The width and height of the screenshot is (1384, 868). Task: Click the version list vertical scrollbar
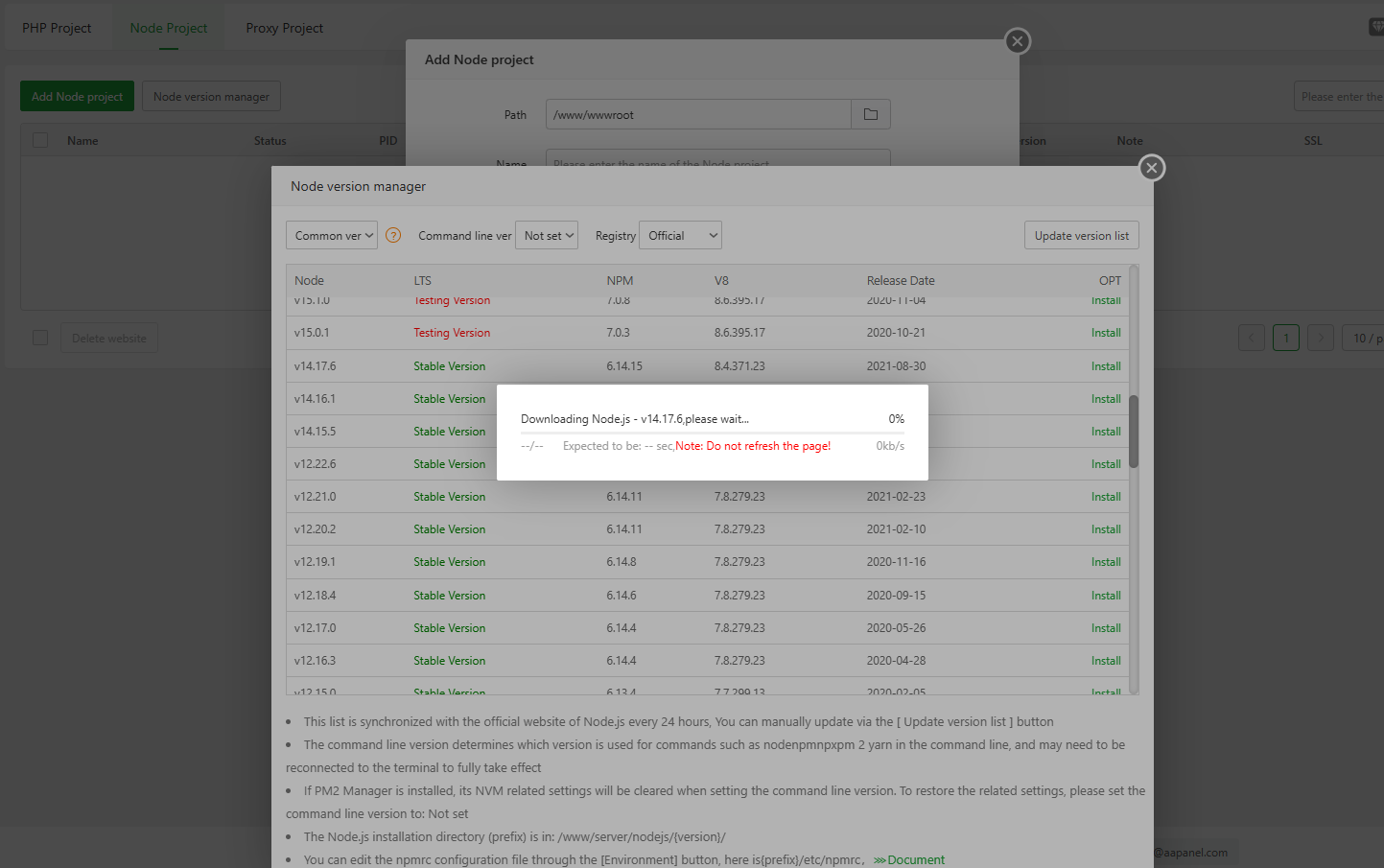pos(1134,432)
